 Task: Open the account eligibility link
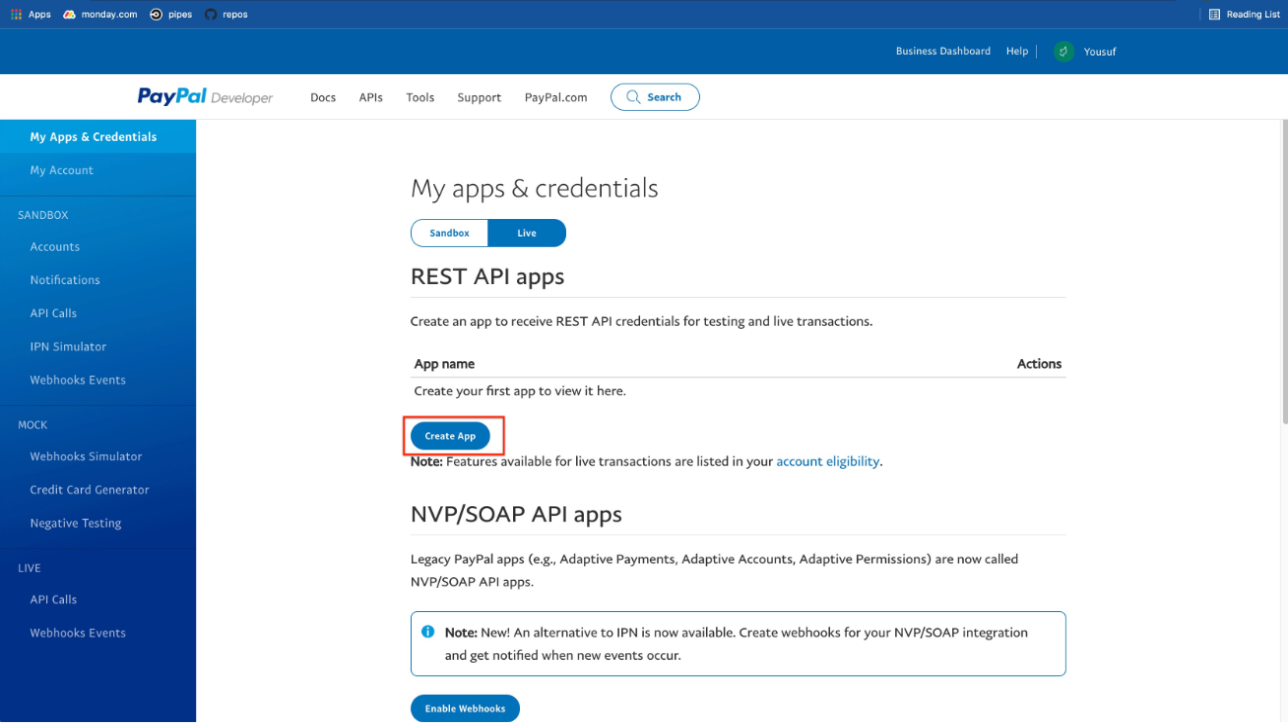click(828, 462)
